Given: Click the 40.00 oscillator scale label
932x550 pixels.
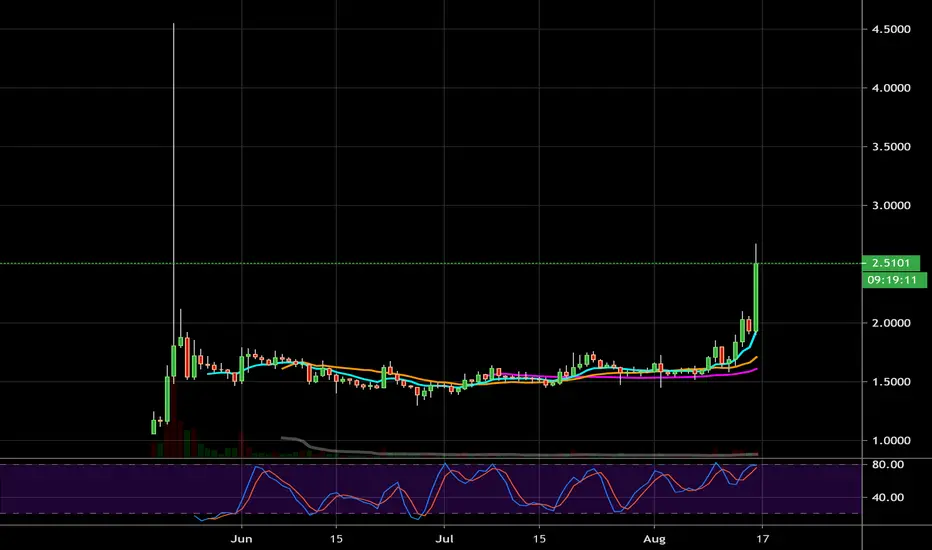Looking at the screenshot, I should 887,498.
